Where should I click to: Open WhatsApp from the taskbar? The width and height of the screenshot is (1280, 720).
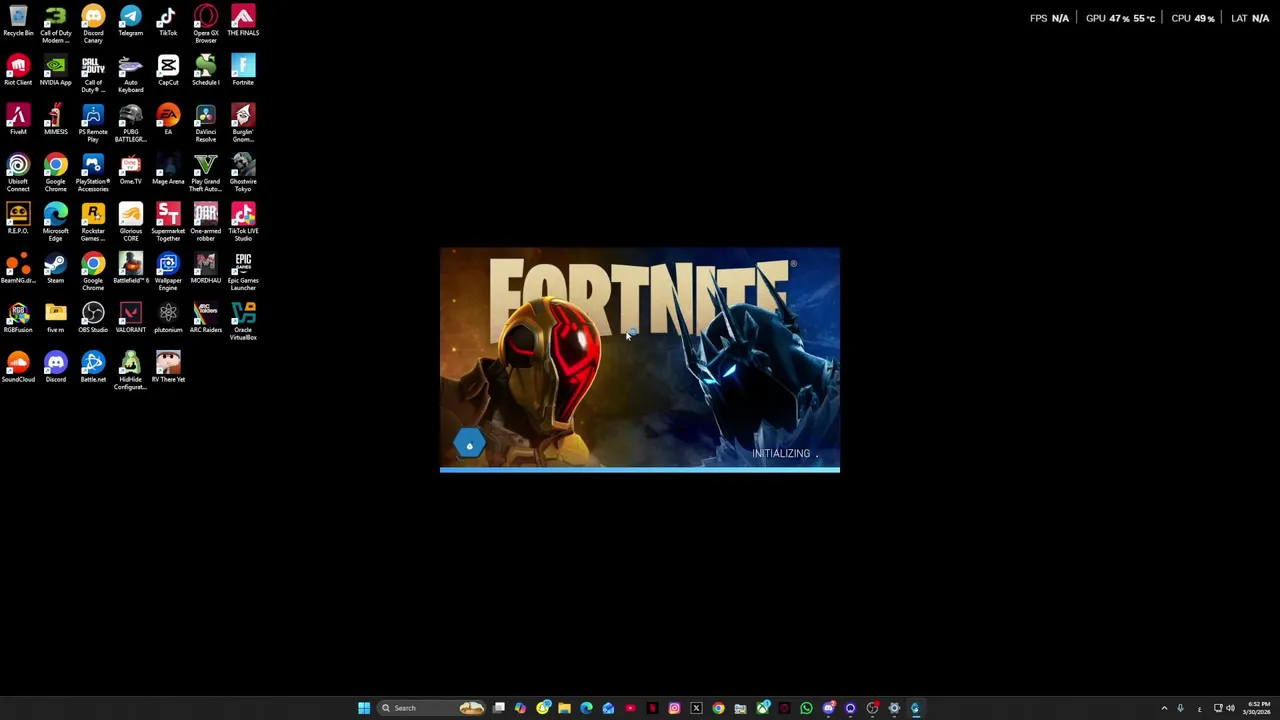(x=806, y=708)
